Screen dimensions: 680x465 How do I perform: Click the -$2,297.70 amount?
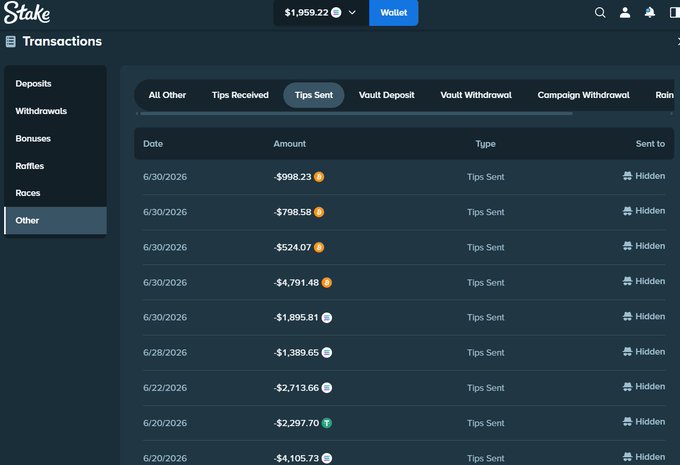(x=296, y=423)
